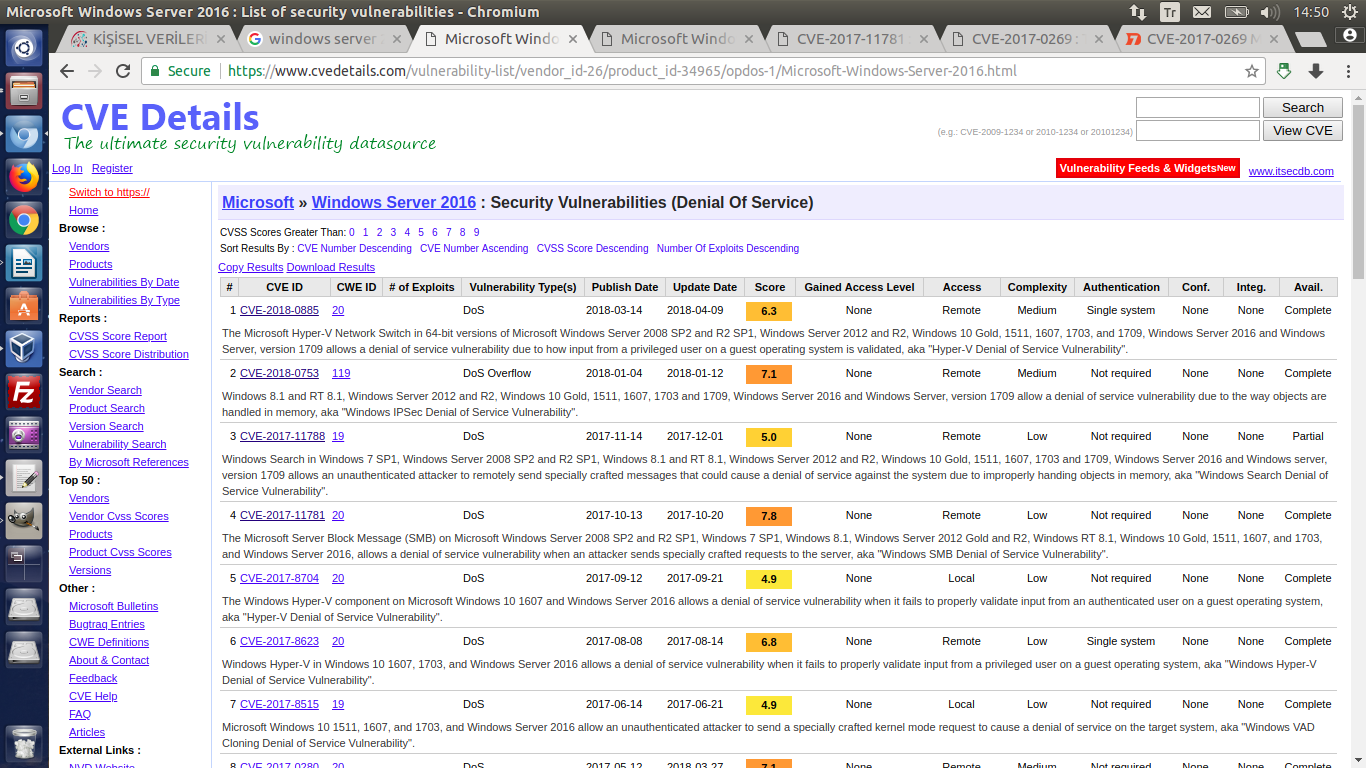Open CWE Definitions sidebar link
The image size is (1366, 768).
[109, 642]
